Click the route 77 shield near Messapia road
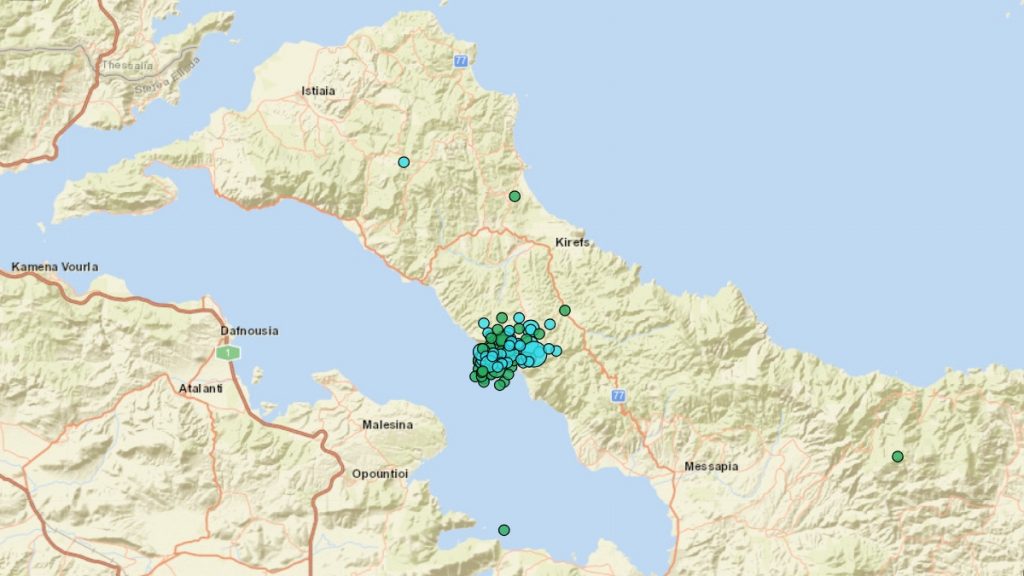The height and width of the screenshot is (576, 1024). [x=618, y=395]
